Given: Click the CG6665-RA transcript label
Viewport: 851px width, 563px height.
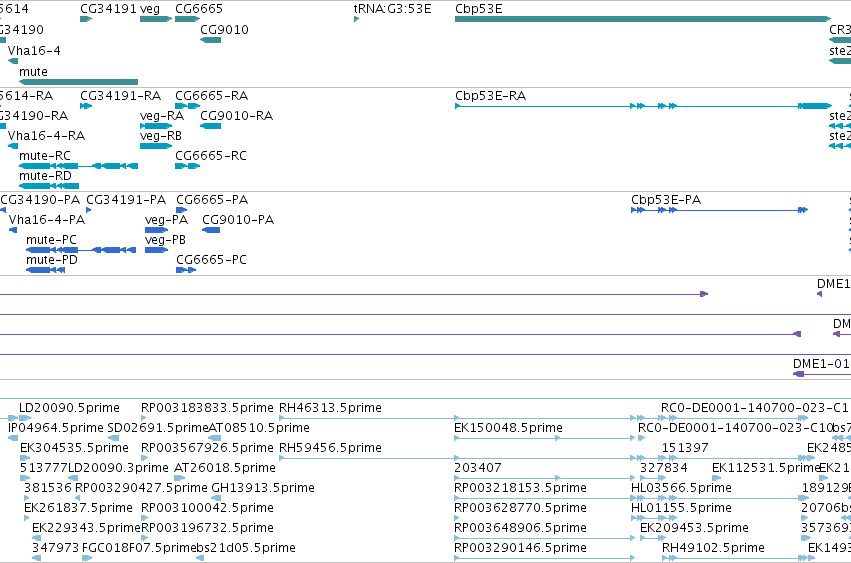Looking at the screenshot, I should [x=212, y=96].
